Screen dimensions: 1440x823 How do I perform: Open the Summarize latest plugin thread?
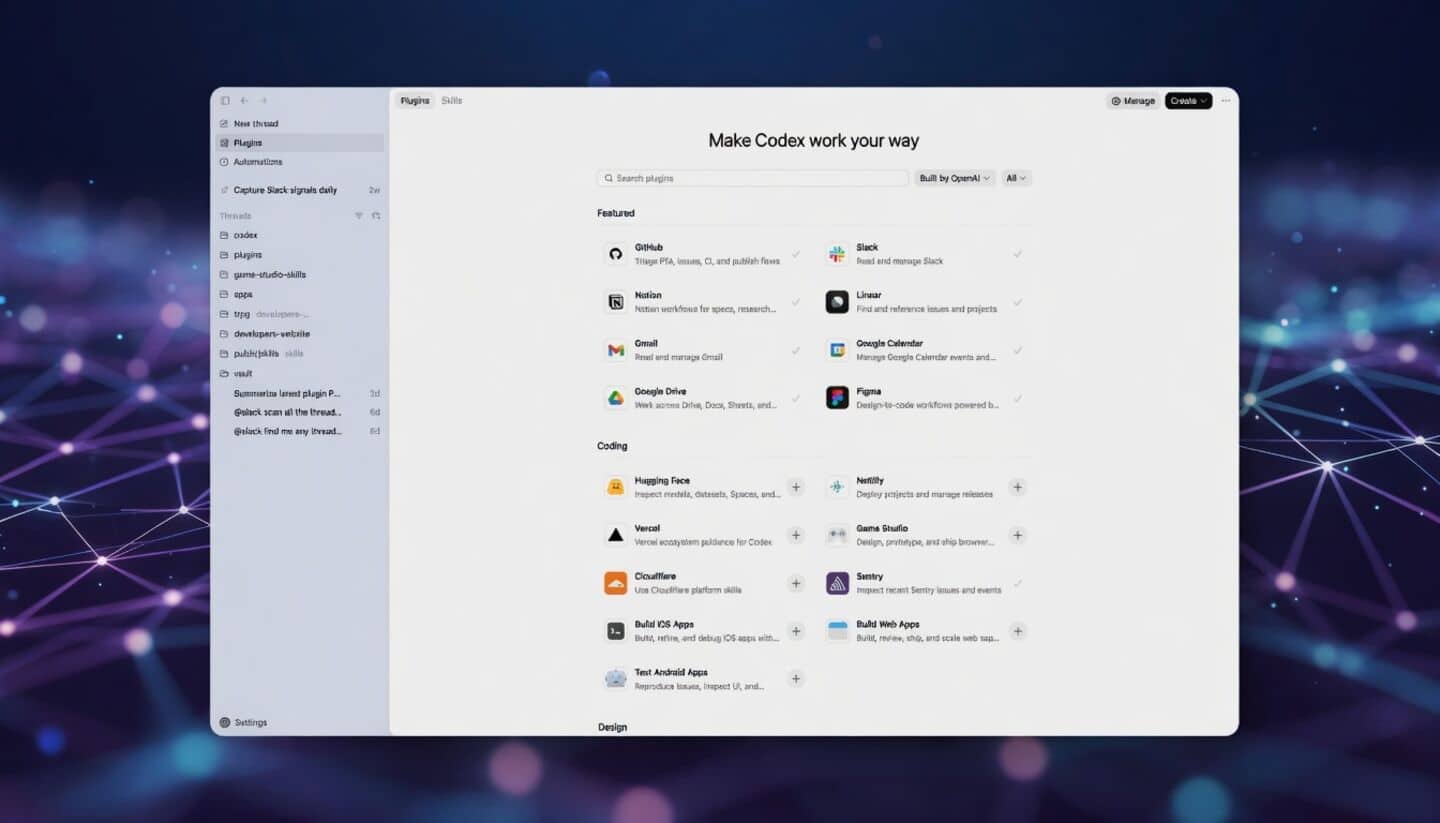tap(300, 393)
